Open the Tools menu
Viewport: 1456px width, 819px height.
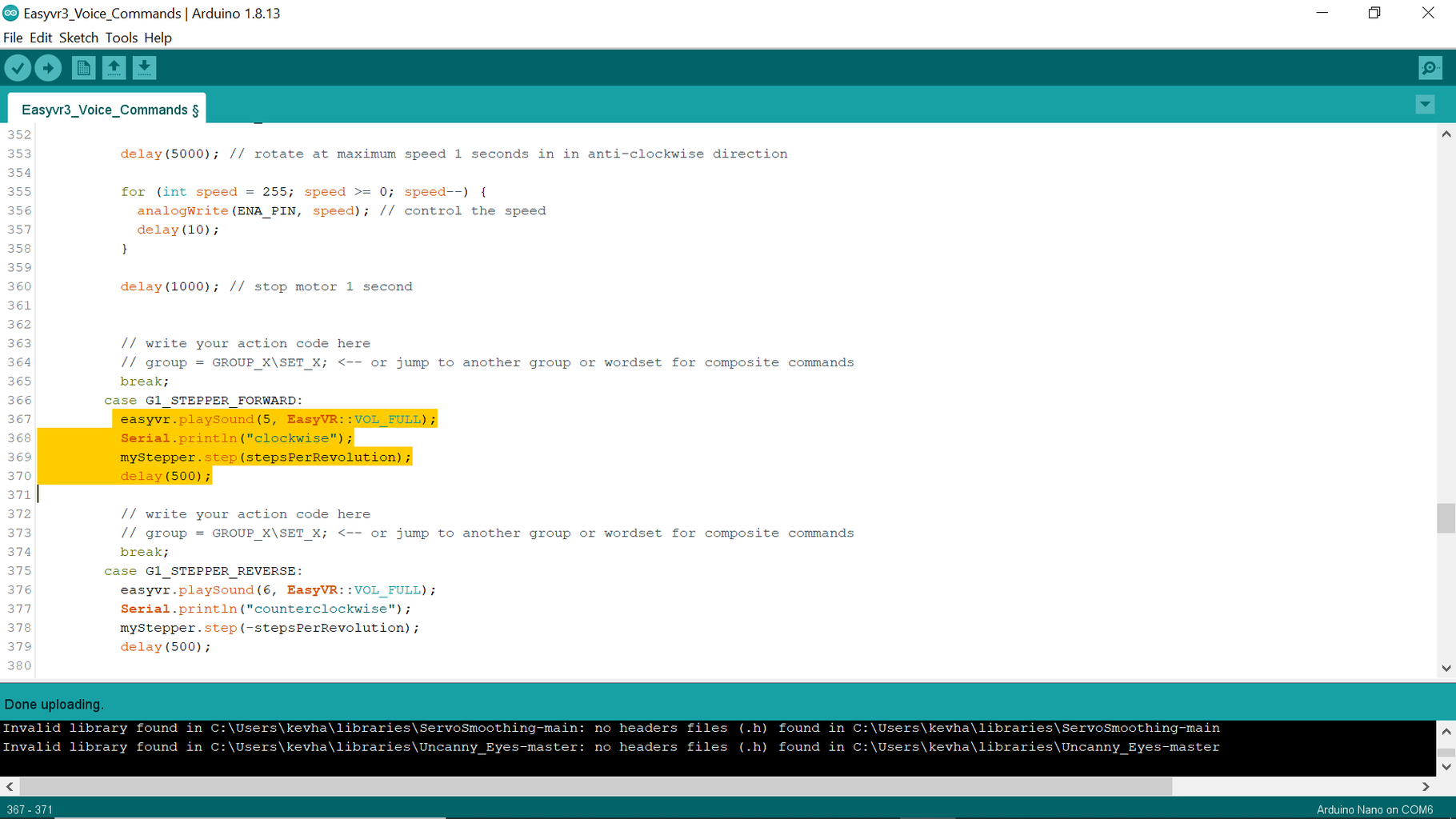pos(122,38)
